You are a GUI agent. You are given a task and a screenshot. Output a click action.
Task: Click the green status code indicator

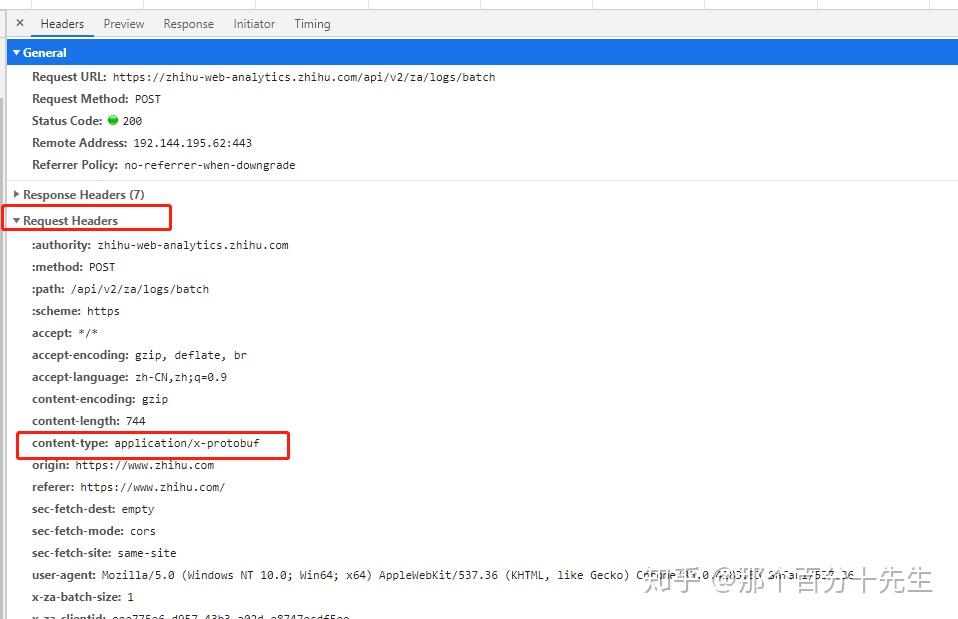(x=113, y=120)
